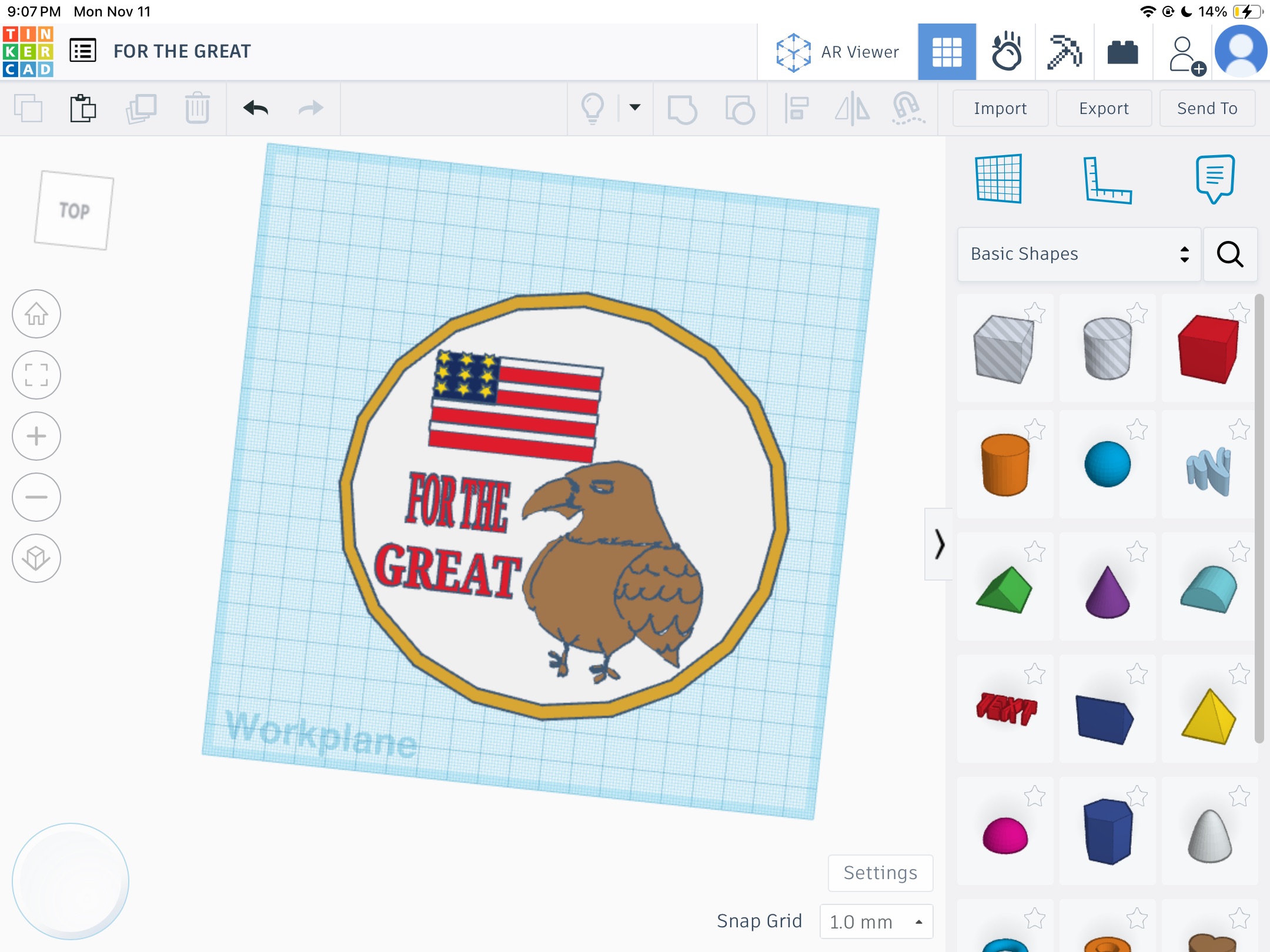Pick the yellow Pyramid shape

pos(1209,716)
